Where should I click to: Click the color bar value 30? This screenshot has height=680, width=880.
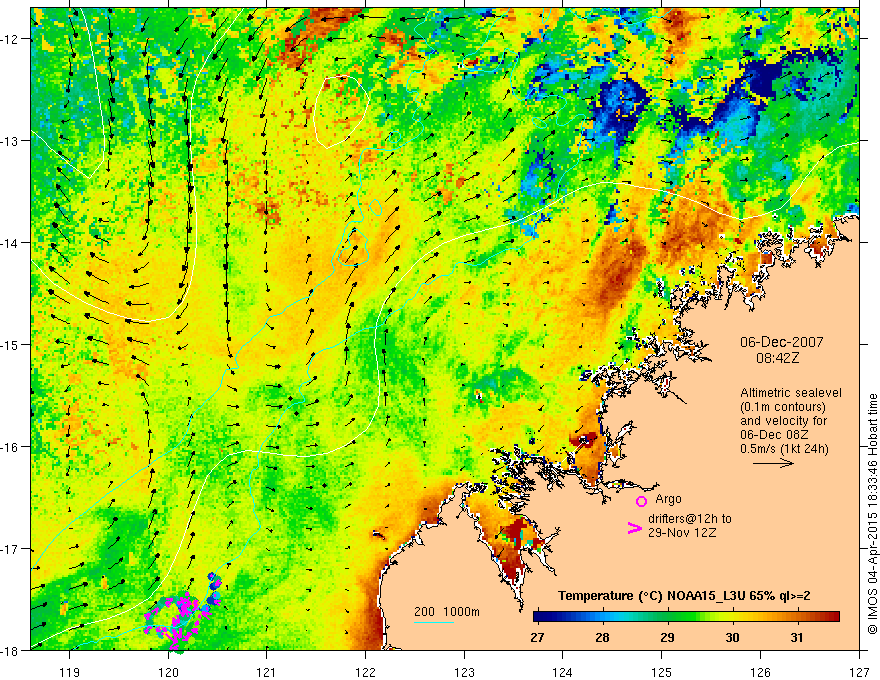(x=732, y=637)
